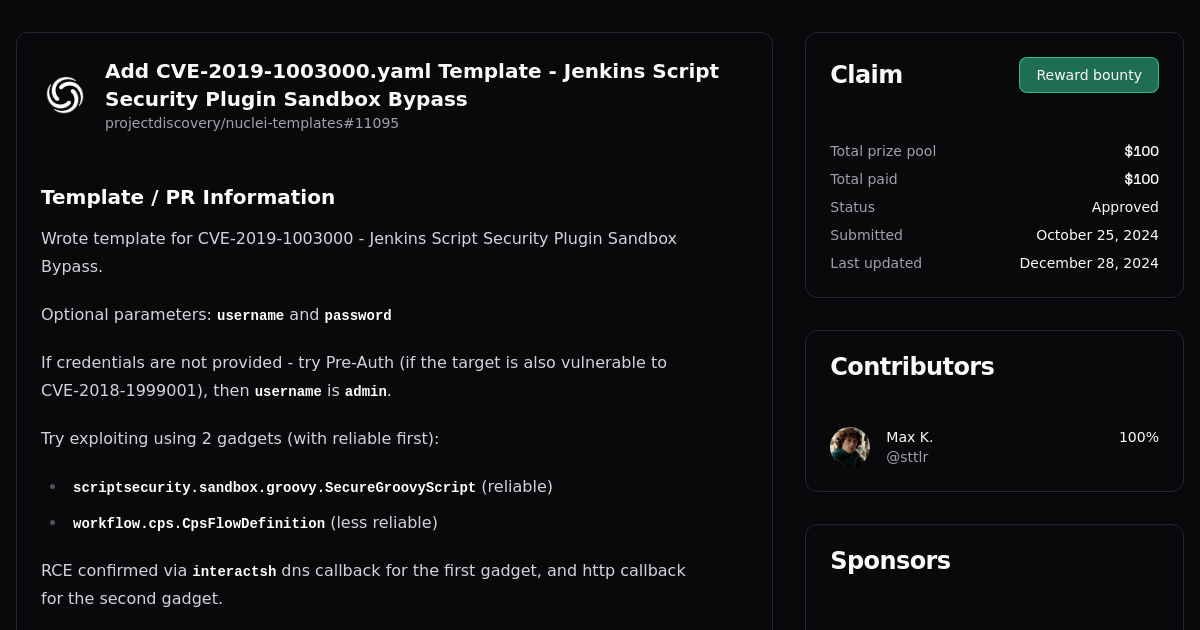Open the projectdiscovery/nuclei-templates#11095 link
Viewport: 1200px width, 630px height.
tap(251, 123)
